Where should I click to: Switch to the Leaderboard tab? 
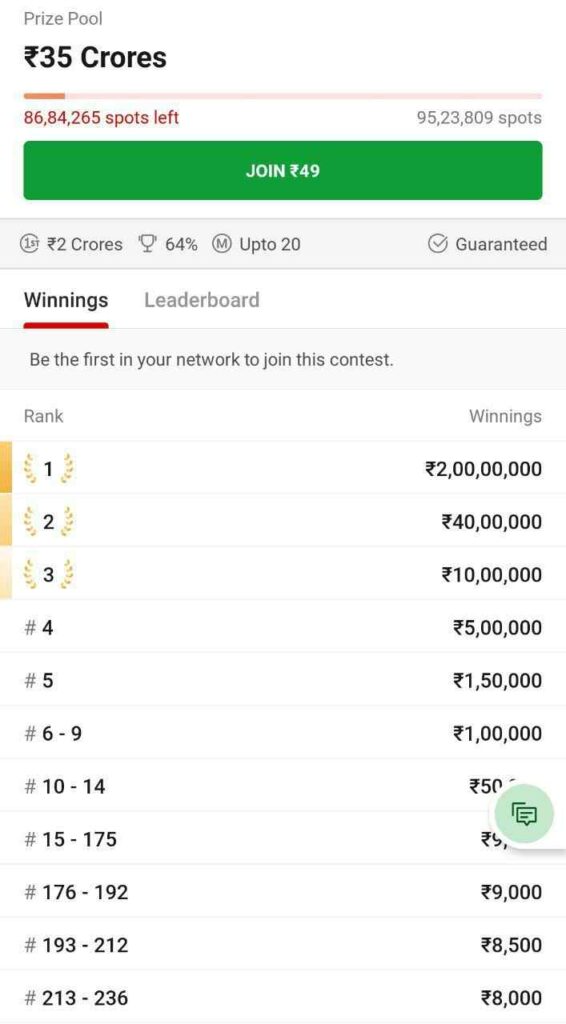pos(202,300)
